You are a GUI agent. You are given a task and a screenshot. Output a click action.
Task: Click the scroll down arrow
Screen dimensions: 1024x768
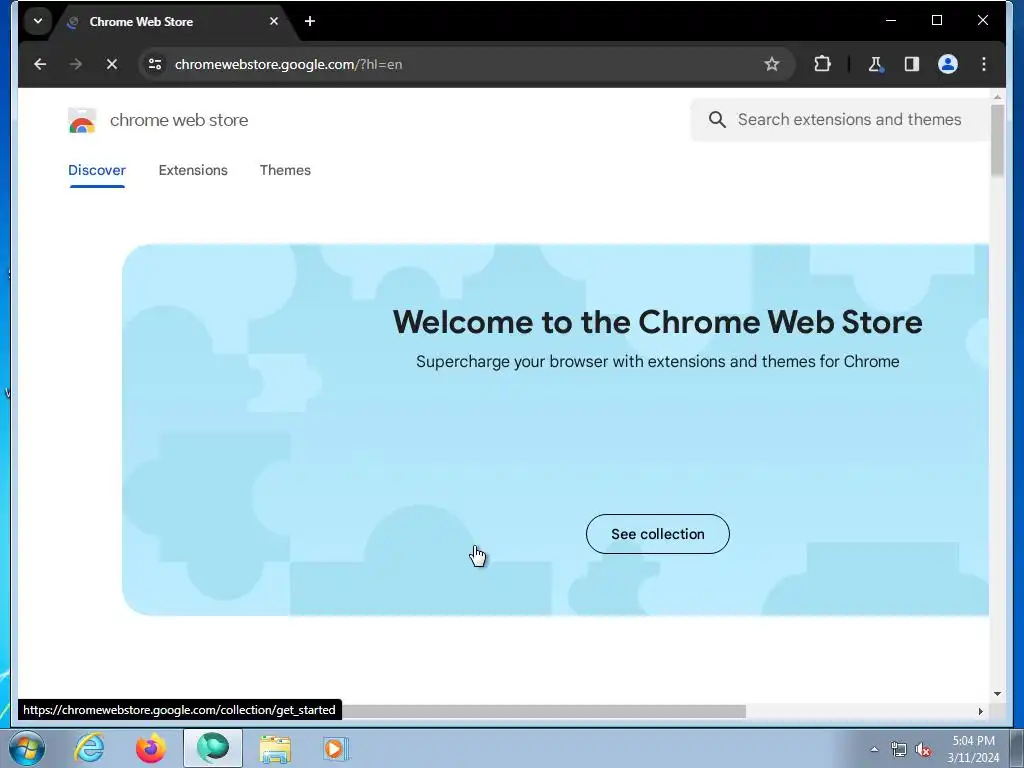(997, 694)
